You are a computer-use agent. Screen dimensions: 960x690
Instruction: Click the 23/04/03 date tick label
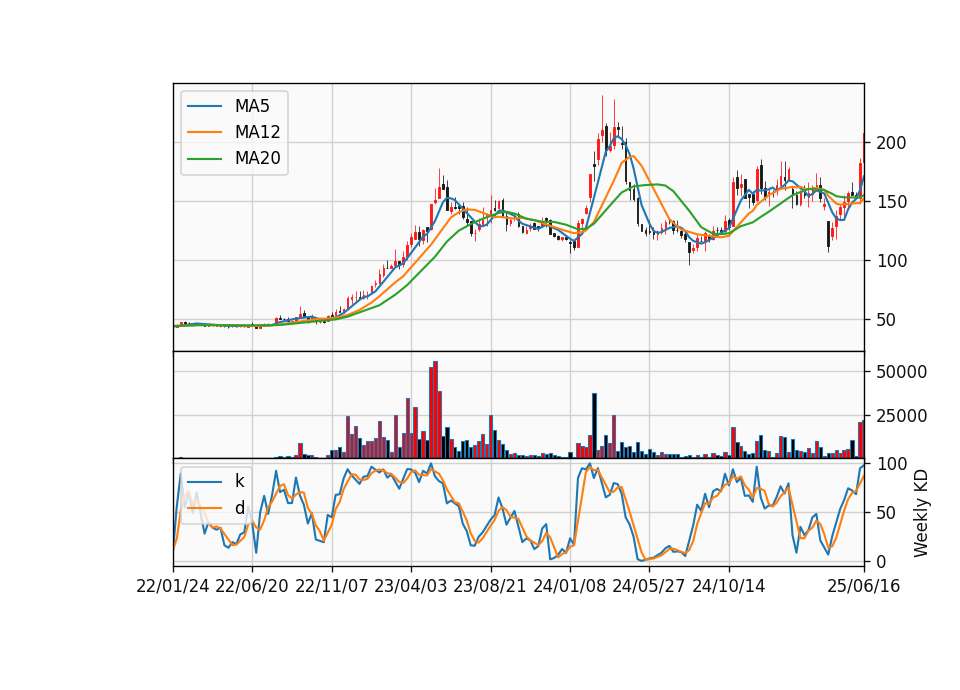coord(411,586)
